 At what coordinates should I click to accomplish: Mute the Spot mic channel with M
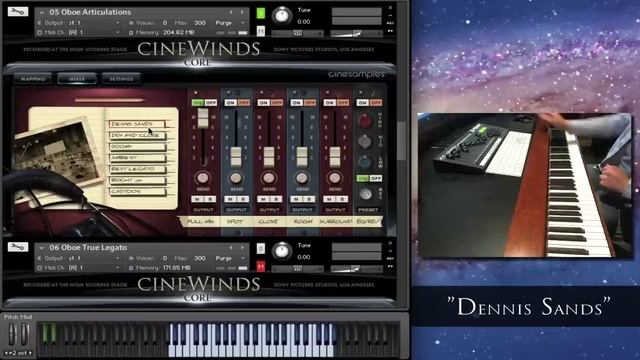[231, 199]
